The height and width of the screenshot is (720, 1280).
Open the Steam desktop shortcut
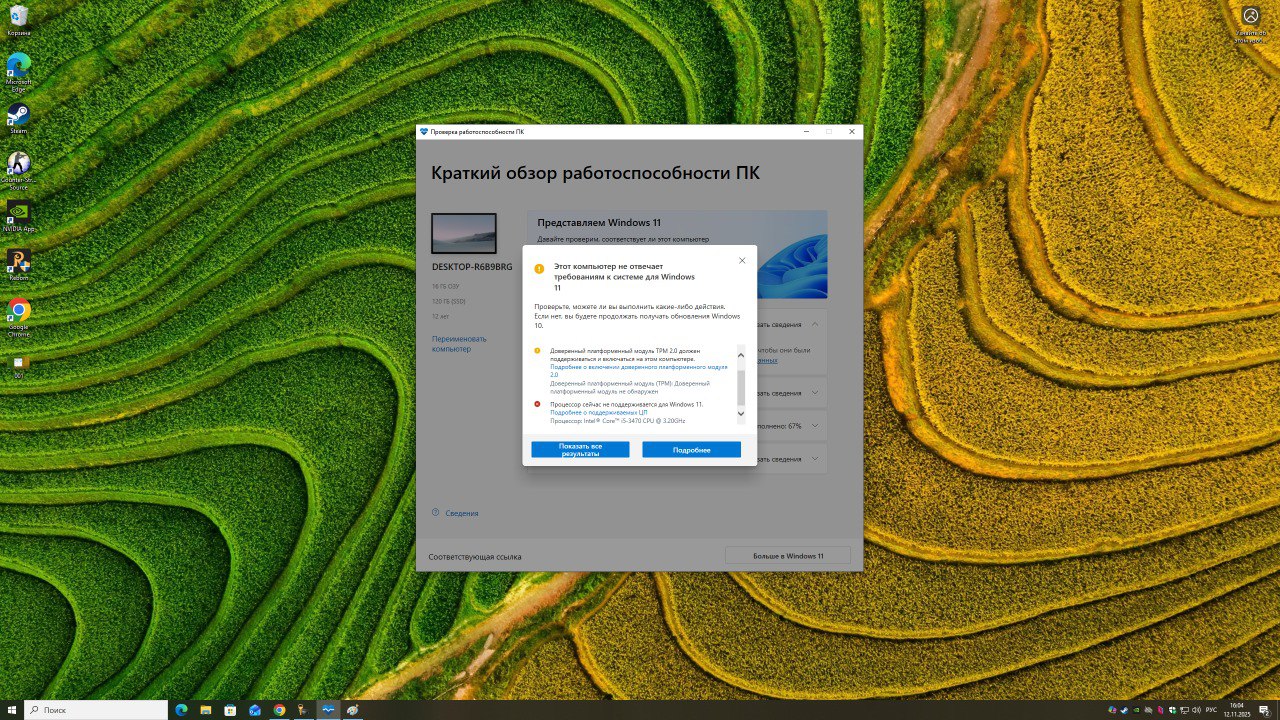click(18, 115)
